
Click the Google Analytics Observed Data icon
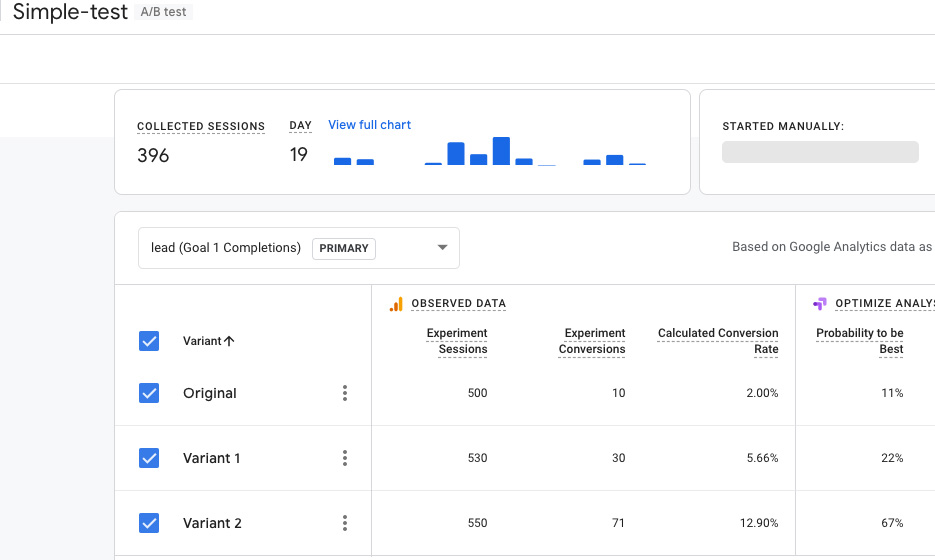point(396,304)
